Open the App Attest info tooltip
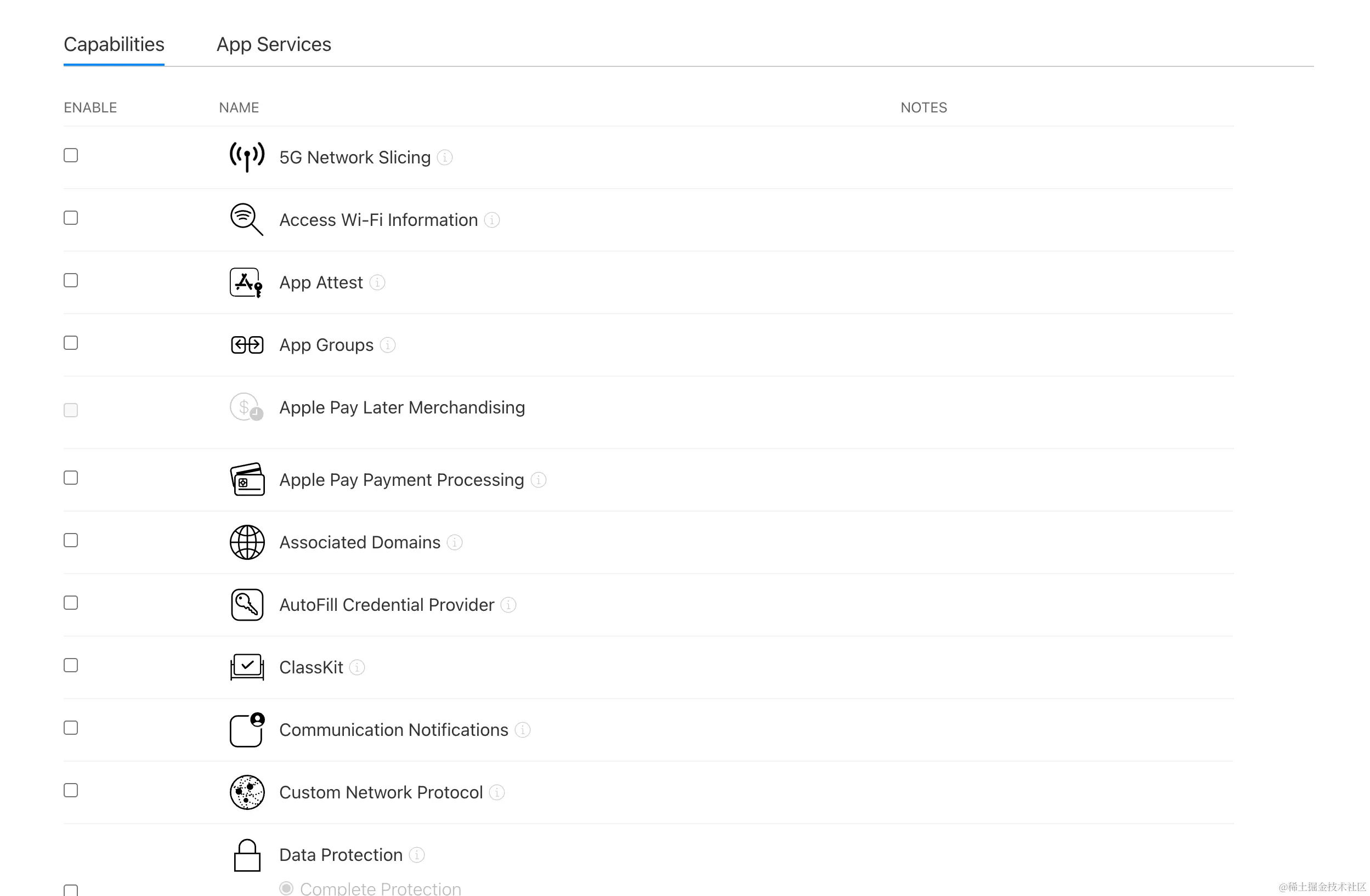 (x=377, y=282)
